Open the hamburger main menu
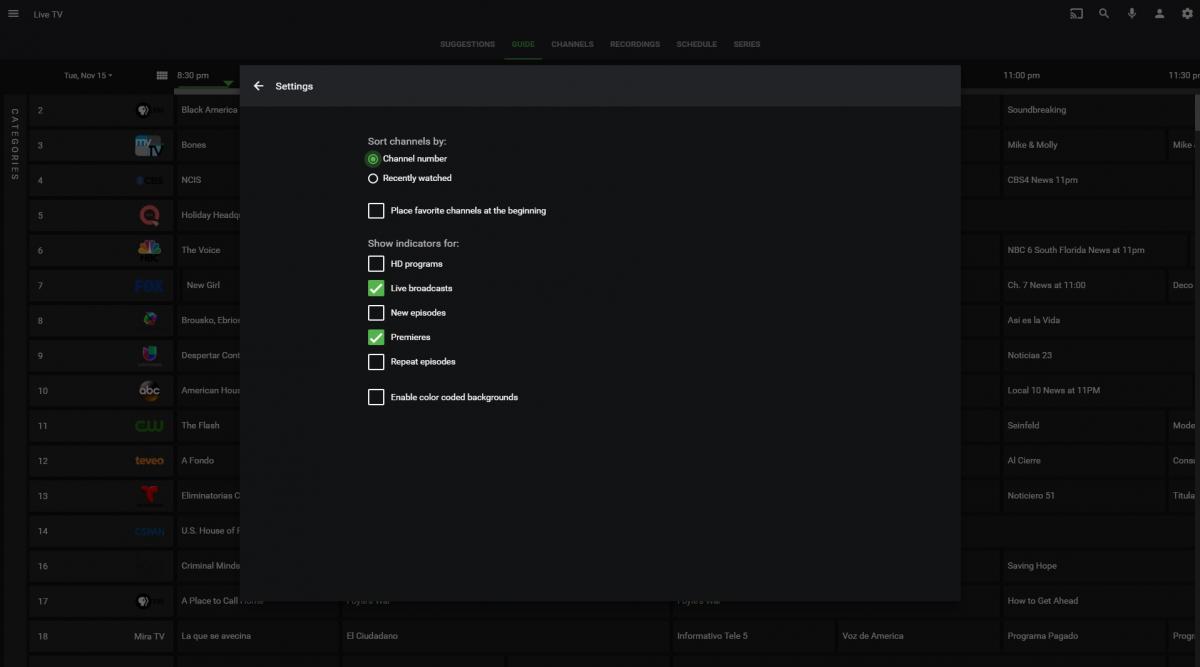1200x667 pixels. [13, 14]
